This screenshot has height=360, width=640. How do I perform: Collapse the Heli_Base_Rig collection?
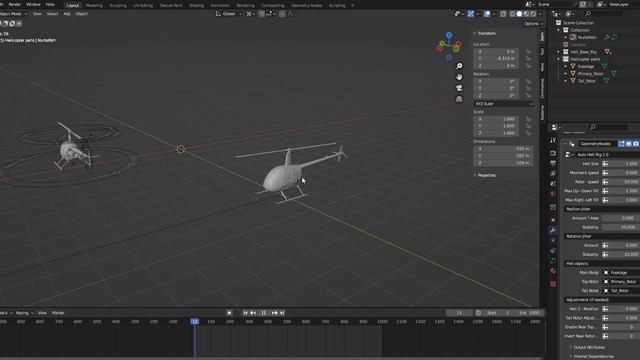pos(558,52)
